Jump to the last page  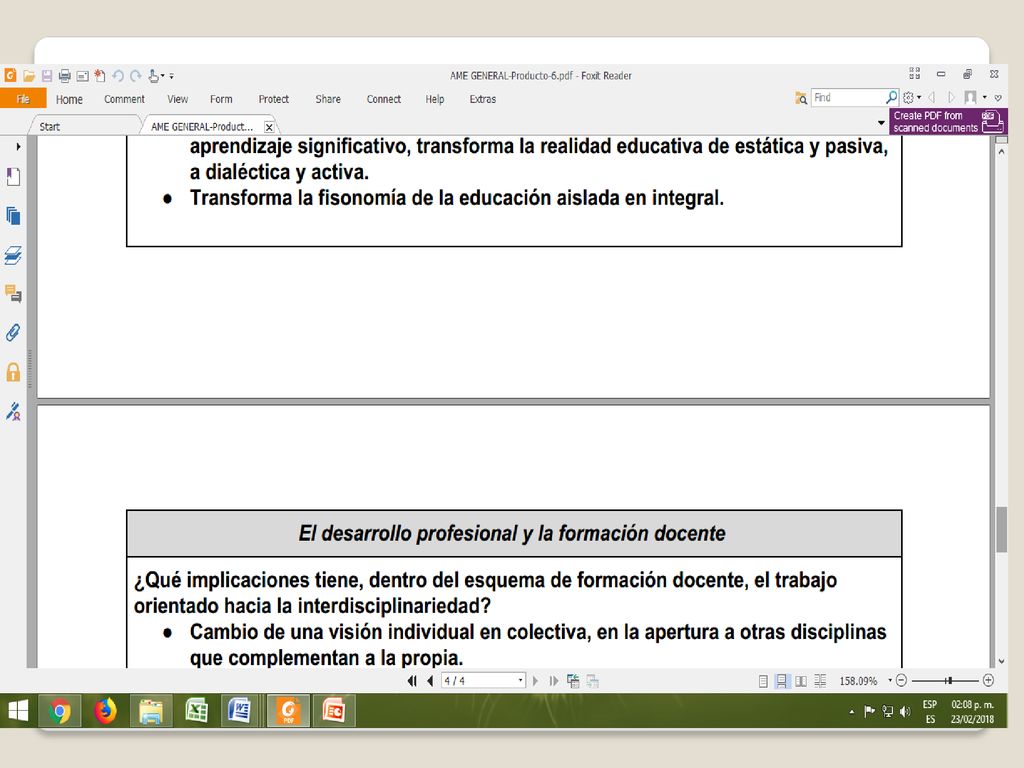pos(554,681)
